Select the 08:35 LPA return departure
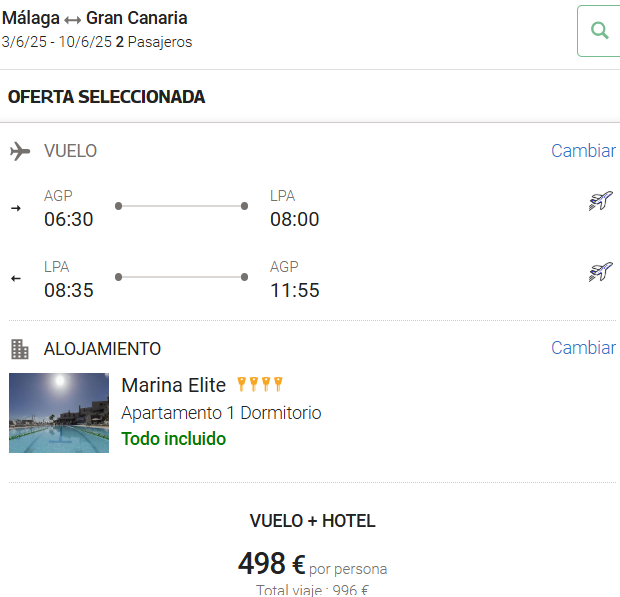 point(68,290)
